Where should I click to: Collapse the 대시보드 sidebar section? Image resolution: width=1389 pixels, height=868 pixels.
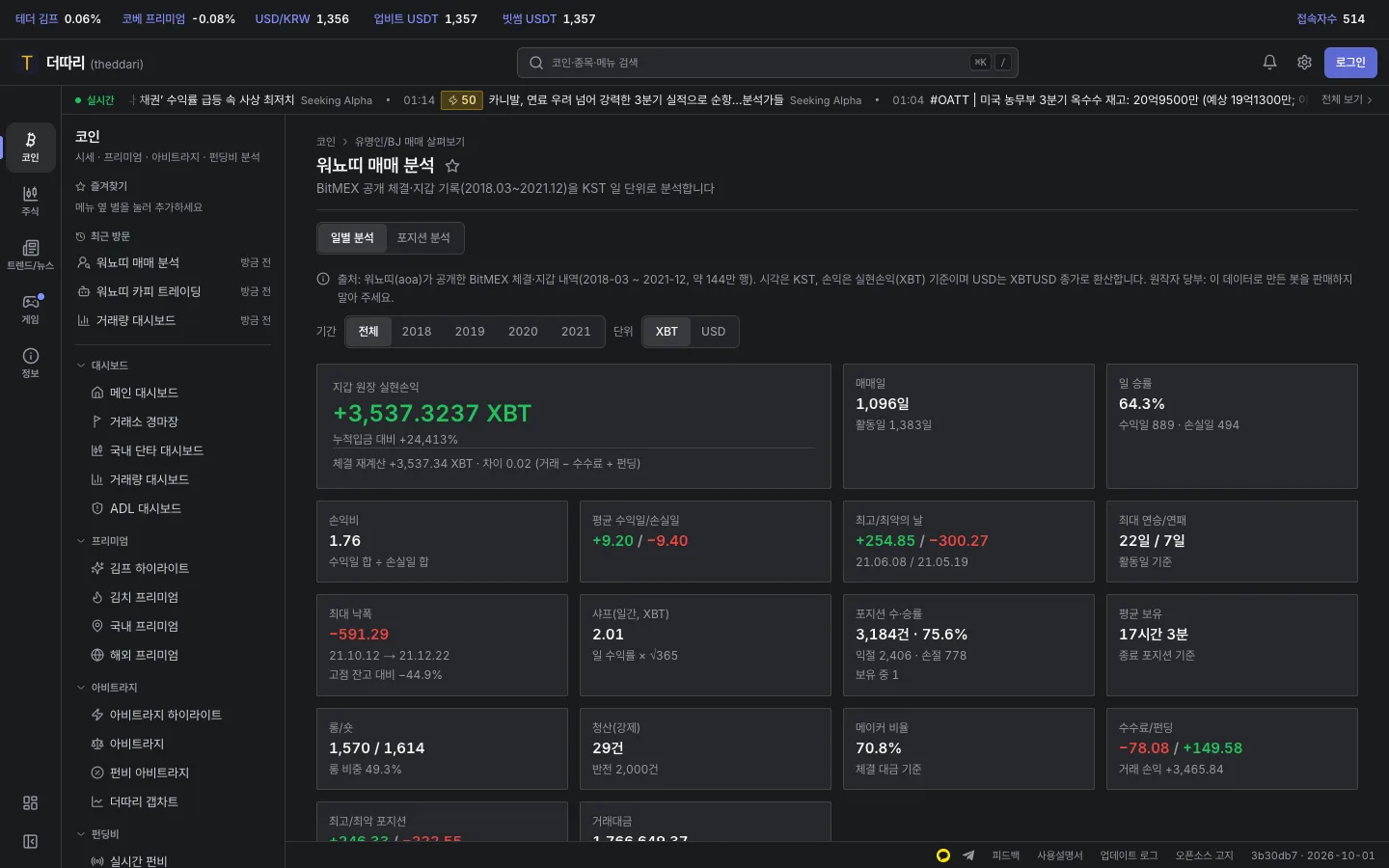102,366
